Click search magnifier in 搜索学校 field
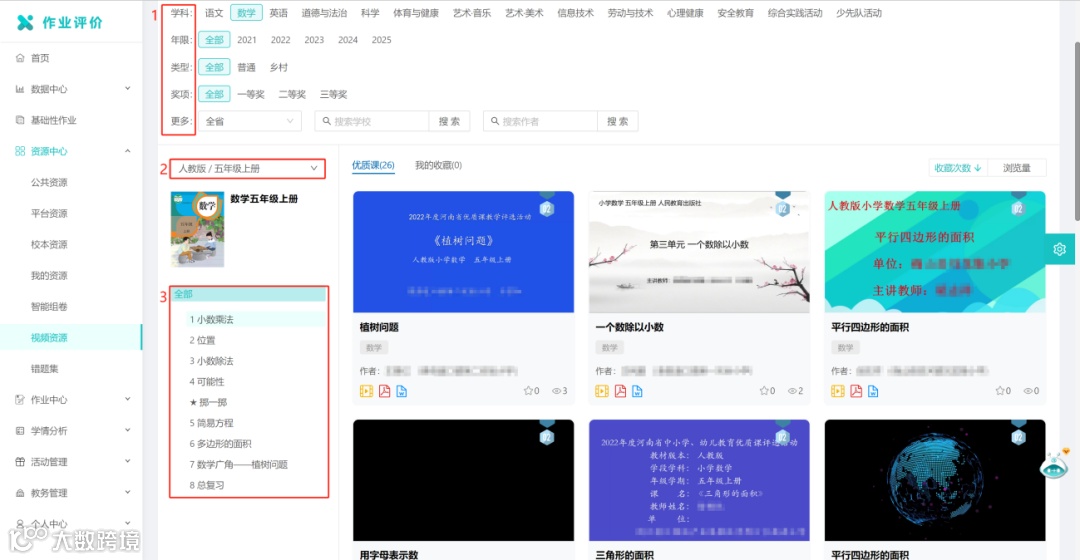 coord(326,121)
